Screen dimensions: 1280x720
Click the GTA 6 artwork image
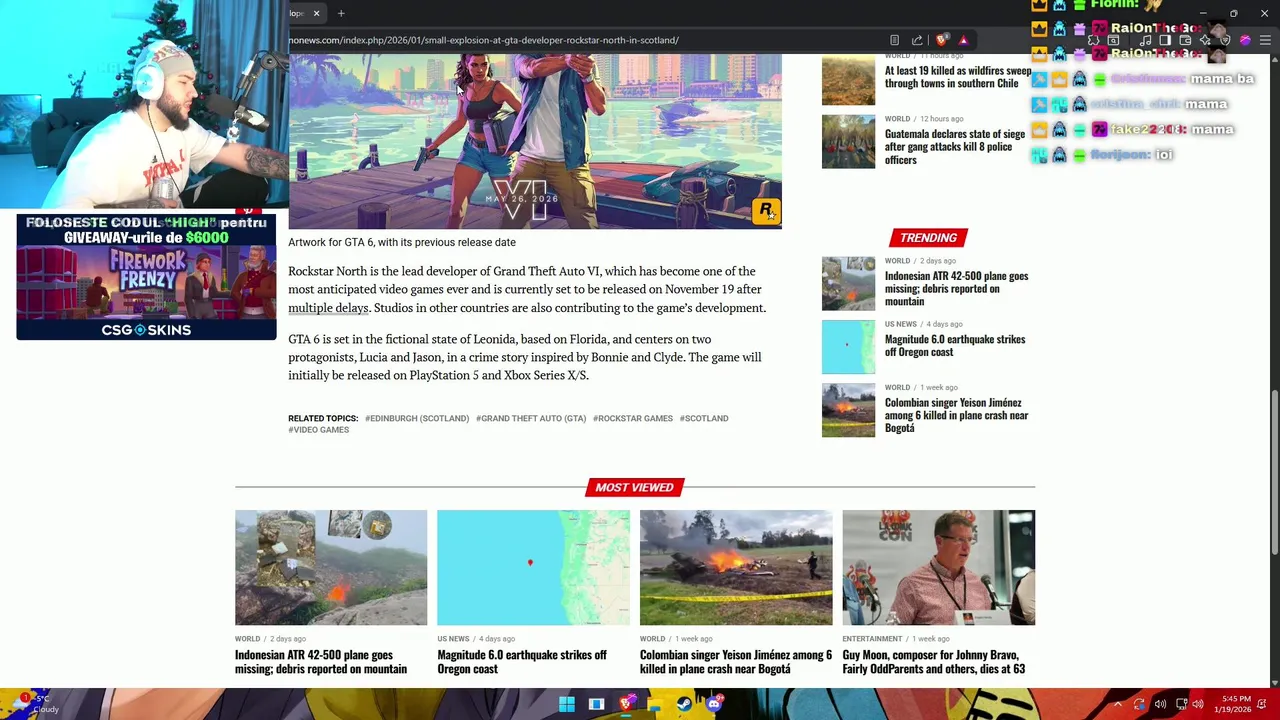point(535,141)
